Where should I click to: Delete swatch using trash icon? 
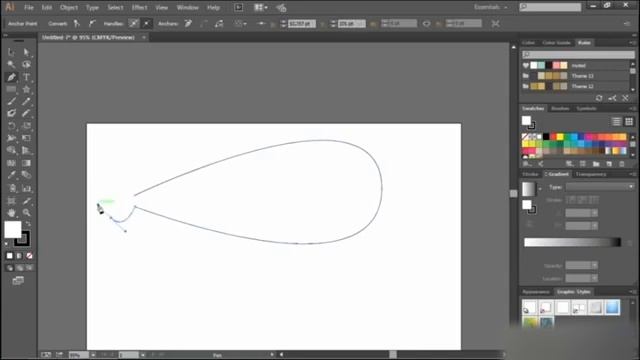click(x=622, y=164)
